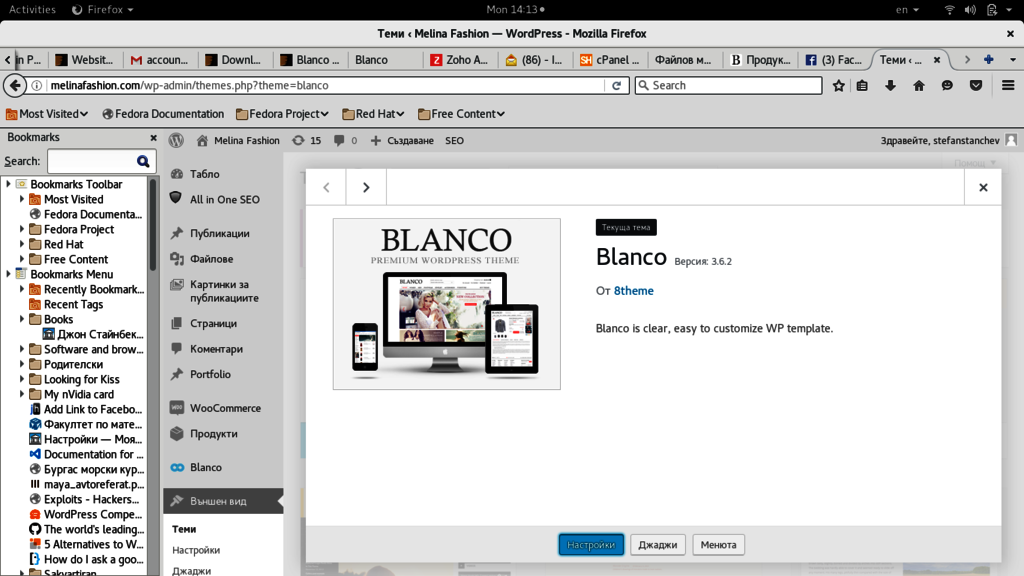This screenshot has width=1024, height=576.
Task: Open the en language selector
Action: (907, 10)
